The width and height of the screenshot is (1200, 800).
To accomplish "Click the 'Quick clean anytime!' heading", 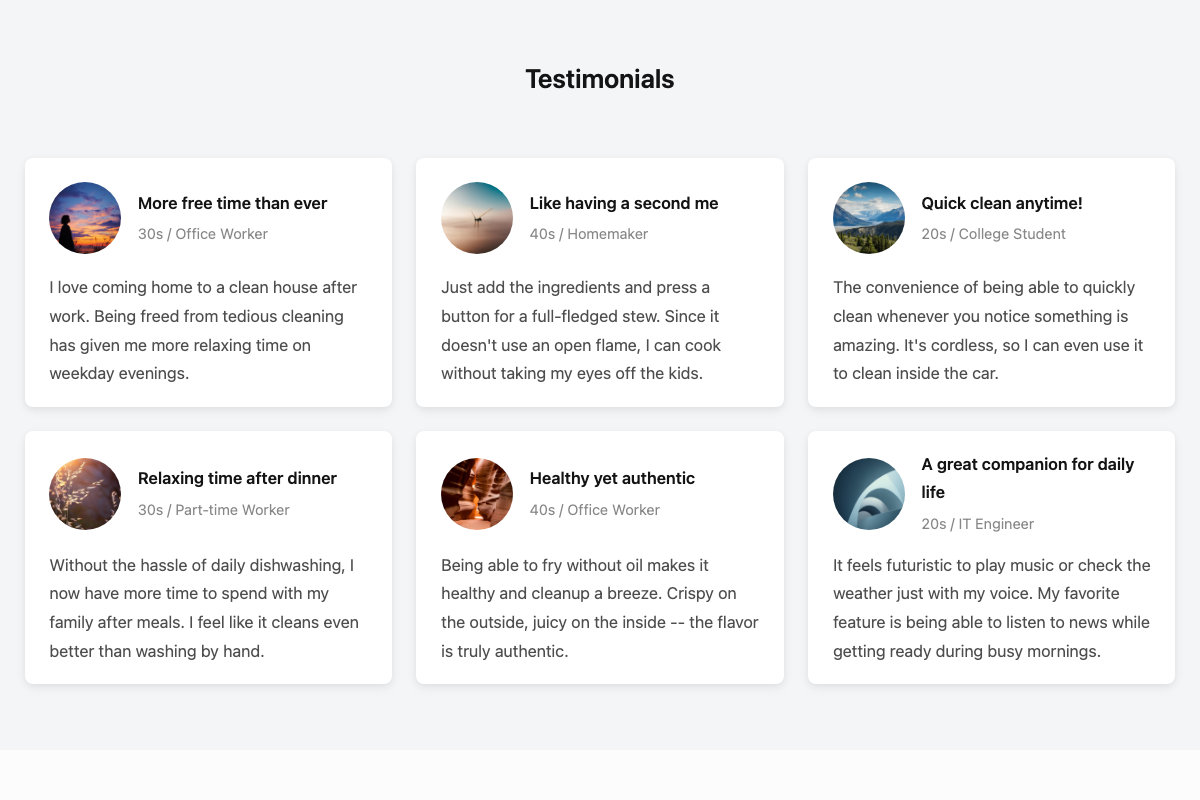I will pyautogui.click(x=1001, y=203).
